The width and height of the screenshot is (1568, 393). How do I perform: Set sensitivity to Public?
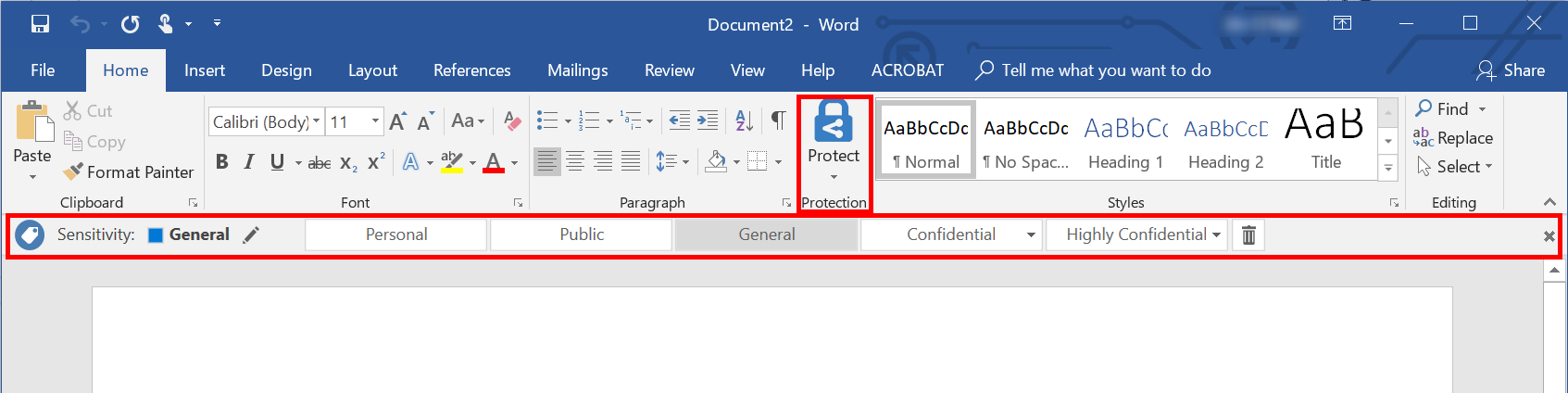pos(582,235)
